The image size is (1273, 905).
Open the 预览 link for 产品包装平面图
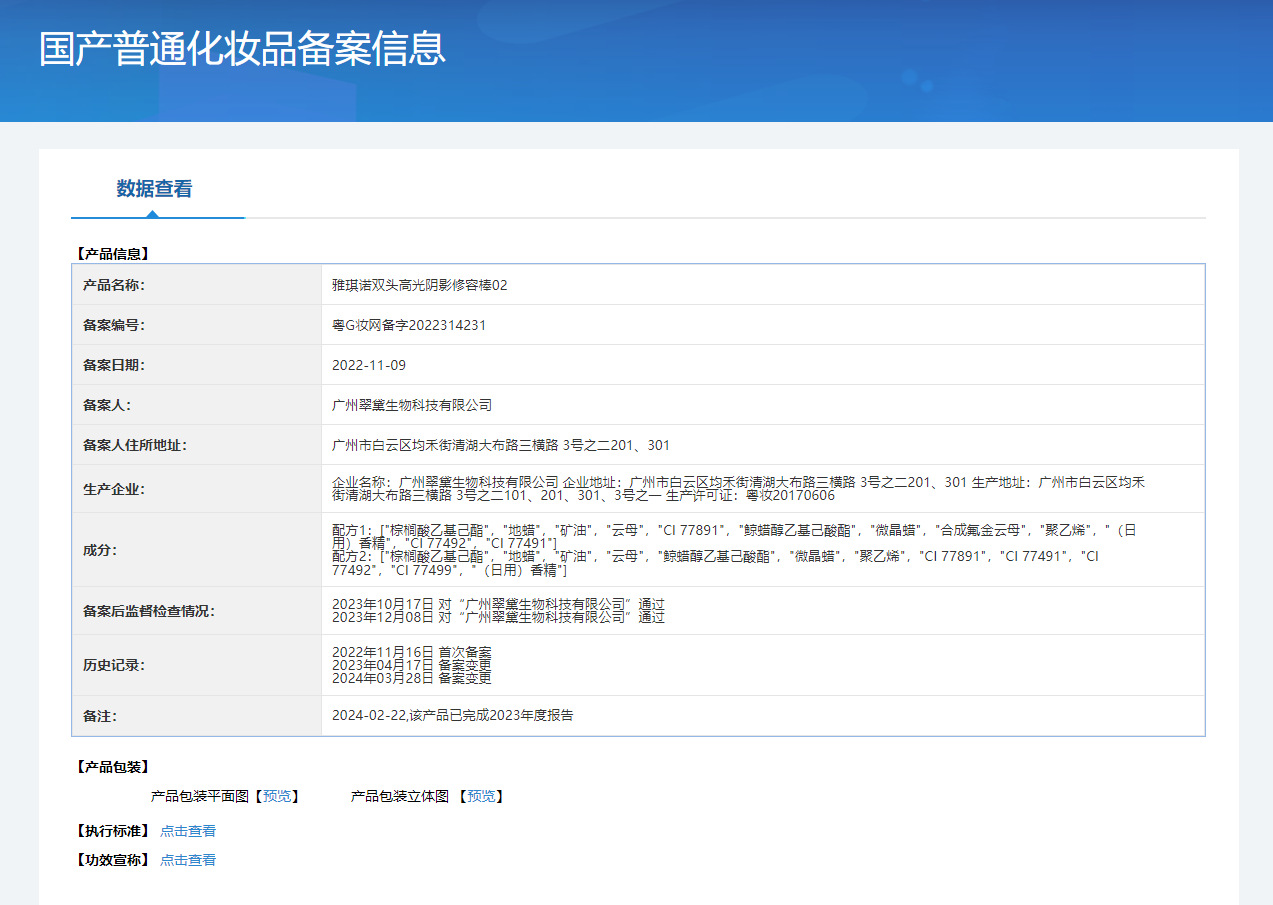(x=276, y=796)
